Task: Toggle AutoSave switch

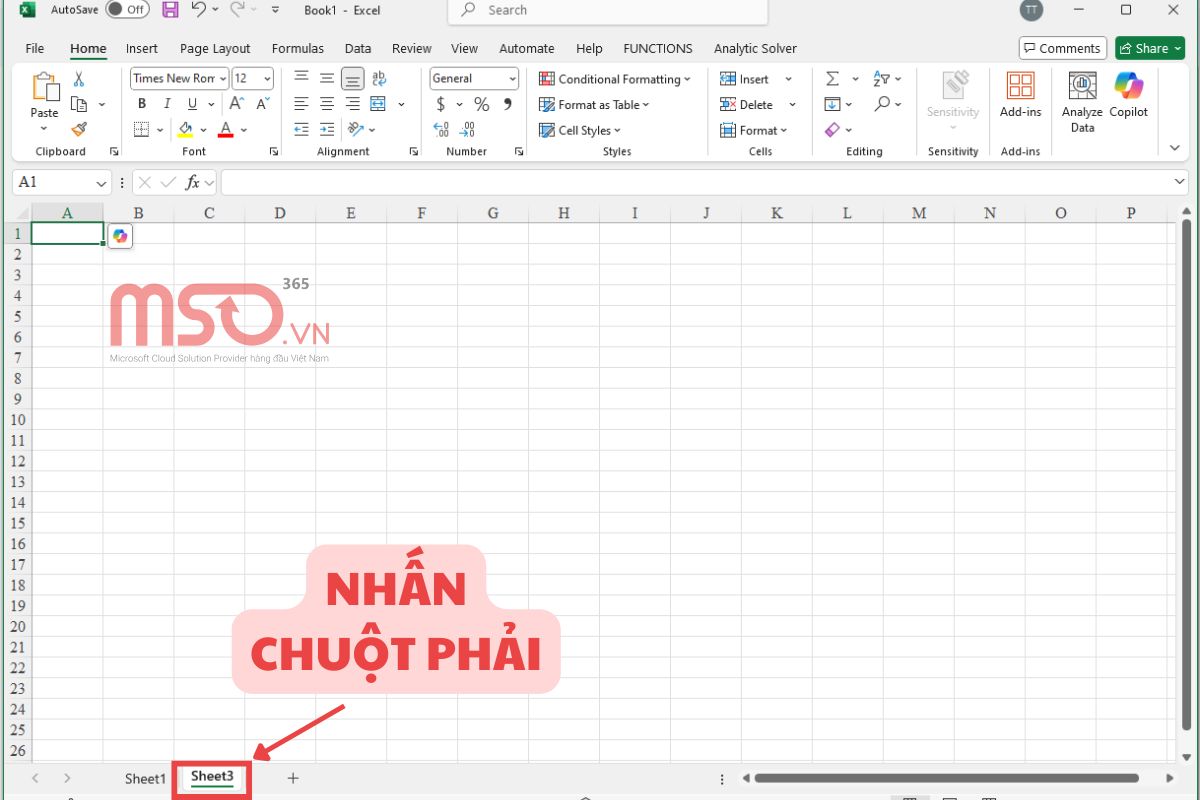Action: coord(127,10)
